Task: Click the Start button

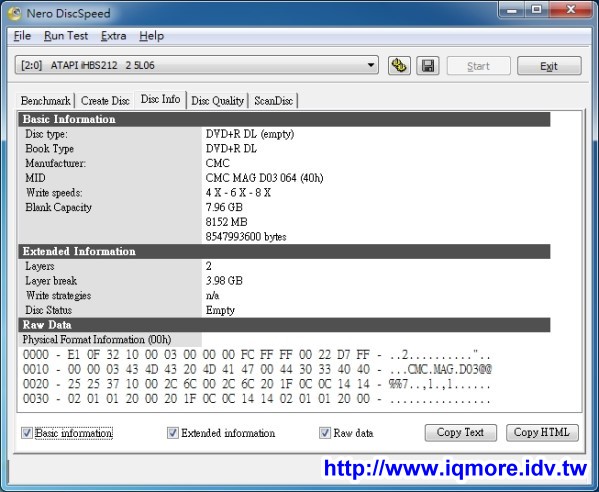Action: pos(479,66)
